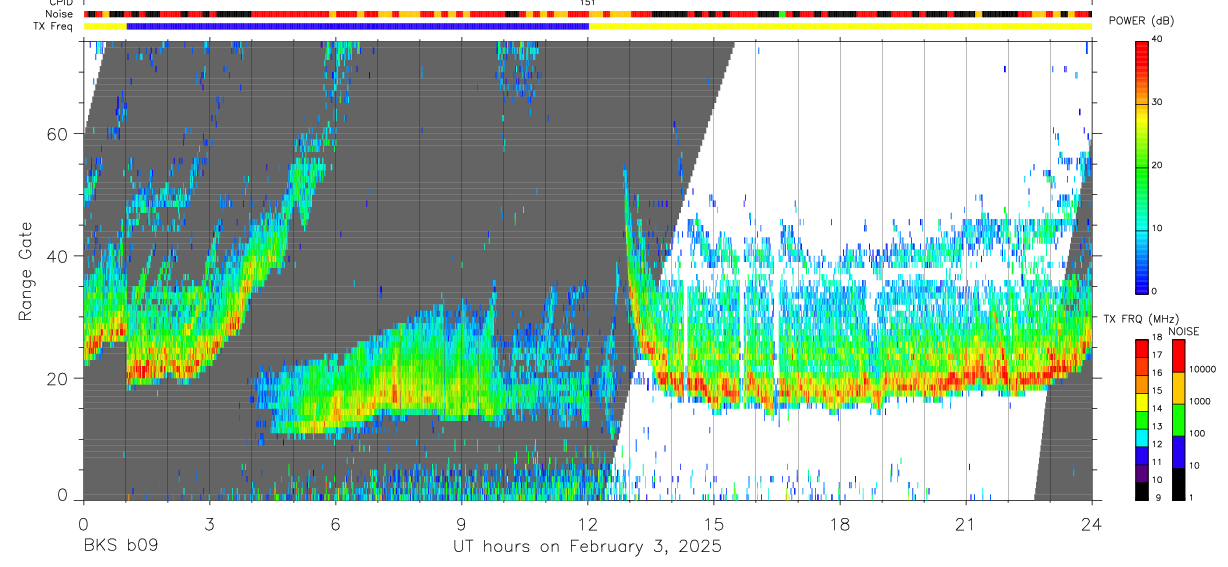Click the 30 tick on power scale
Image resolution: width=1228 pixels, height=567 pixels.
pos(1157,102)
